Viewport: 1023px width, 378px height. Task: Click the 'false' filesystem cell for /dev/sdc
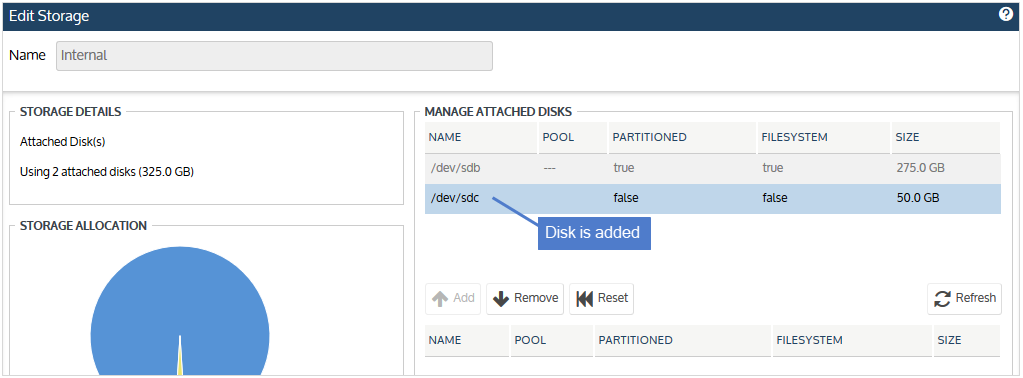point(775,198)
